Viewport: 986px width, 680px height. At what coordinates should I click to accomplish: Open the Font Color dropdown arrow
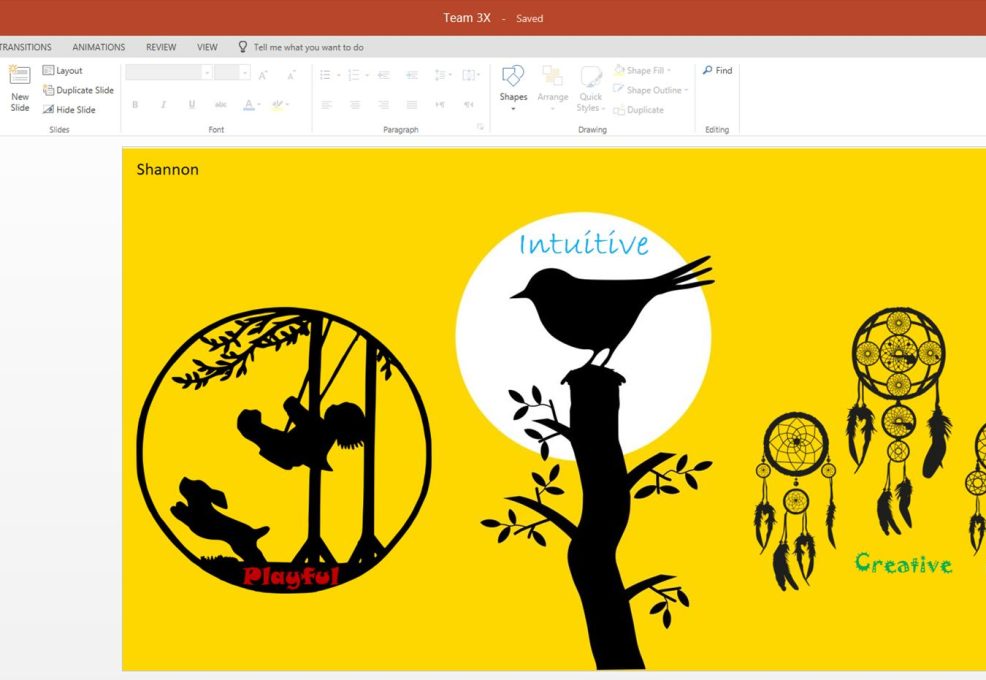[x=261, y=104]
